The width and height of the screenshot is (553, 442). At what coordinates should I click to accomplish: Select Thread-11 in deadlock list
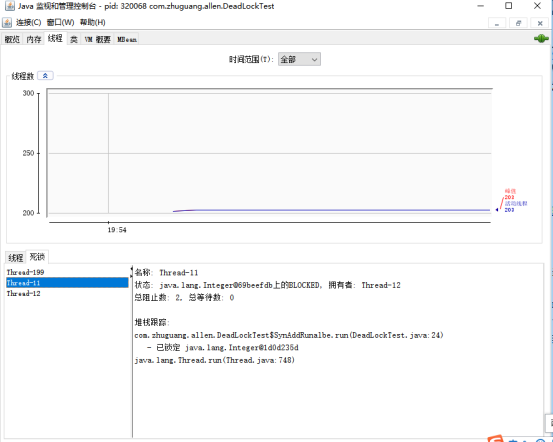67,283
